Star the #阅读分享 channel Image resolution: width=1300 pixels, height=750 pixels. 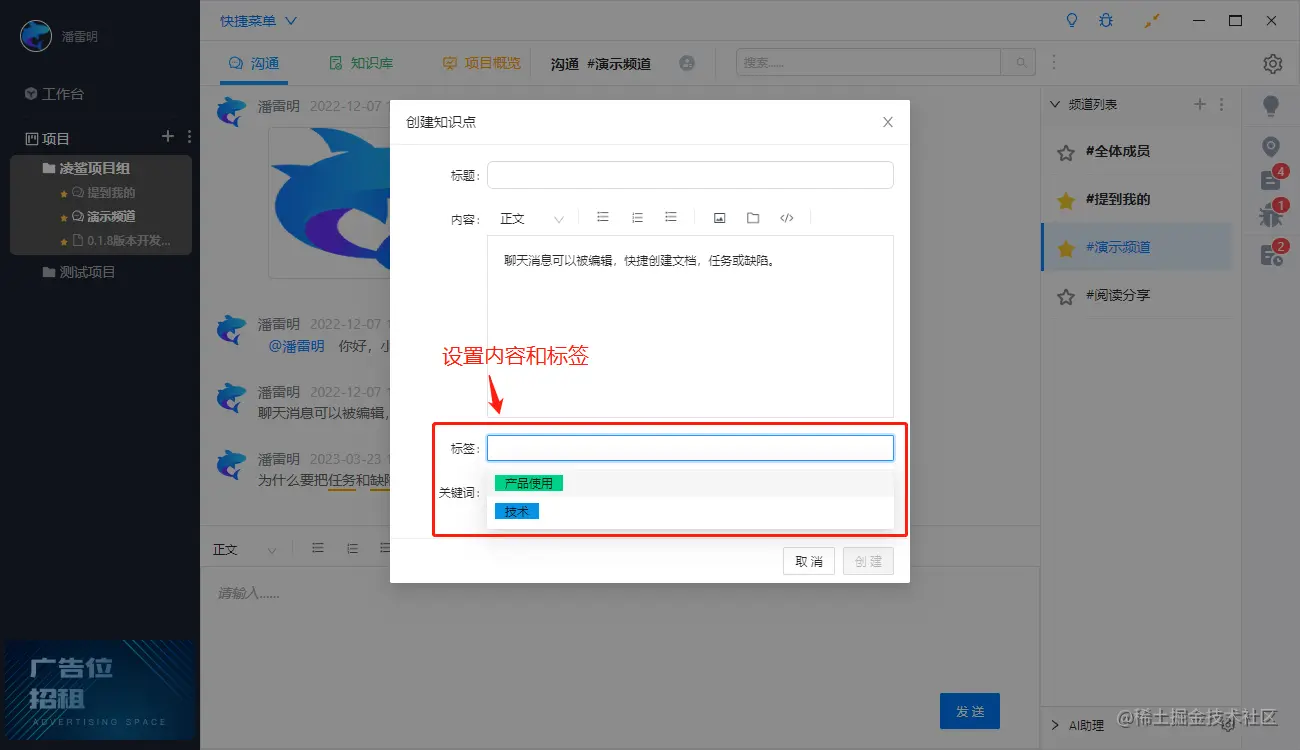pyautogui.click(x=1065, y=296)
